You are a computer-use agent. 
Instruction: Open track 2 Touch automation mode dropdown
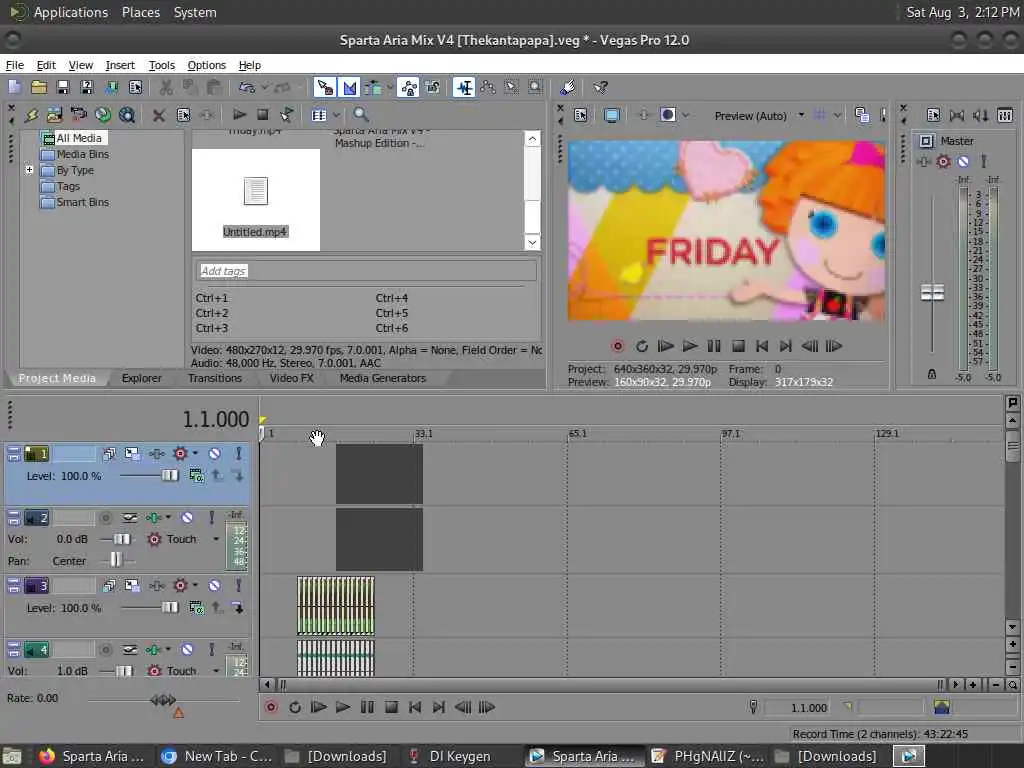(x=216, y=539)
